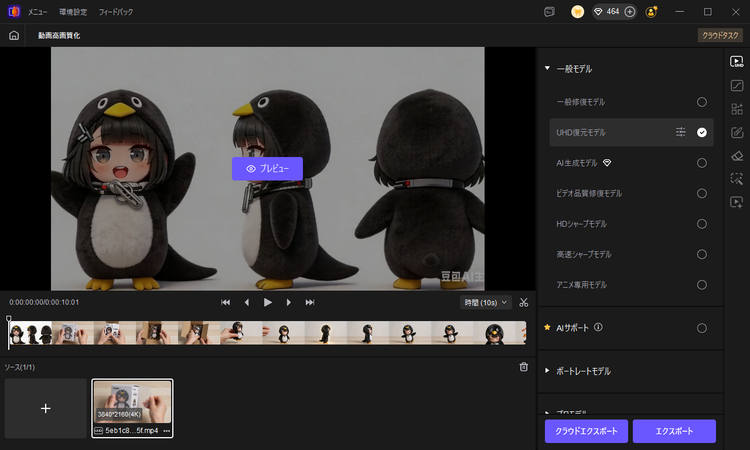
Task: Open the メニュー menu
Action: [x=37, y=12]
